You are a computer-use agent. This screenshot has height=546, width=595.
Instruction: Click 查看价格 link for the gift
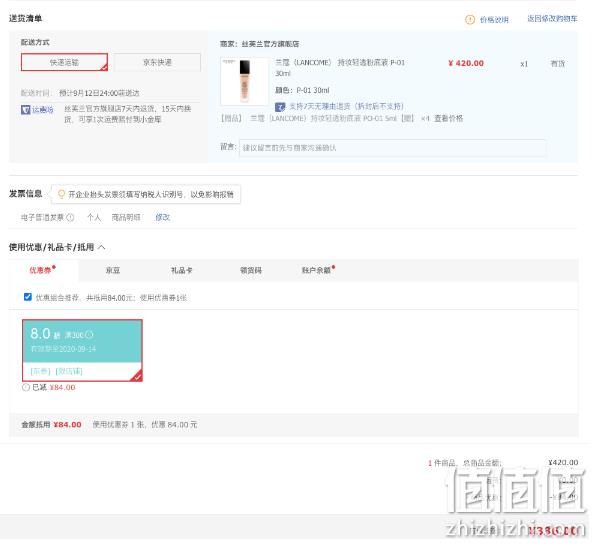tap(449, 118)
